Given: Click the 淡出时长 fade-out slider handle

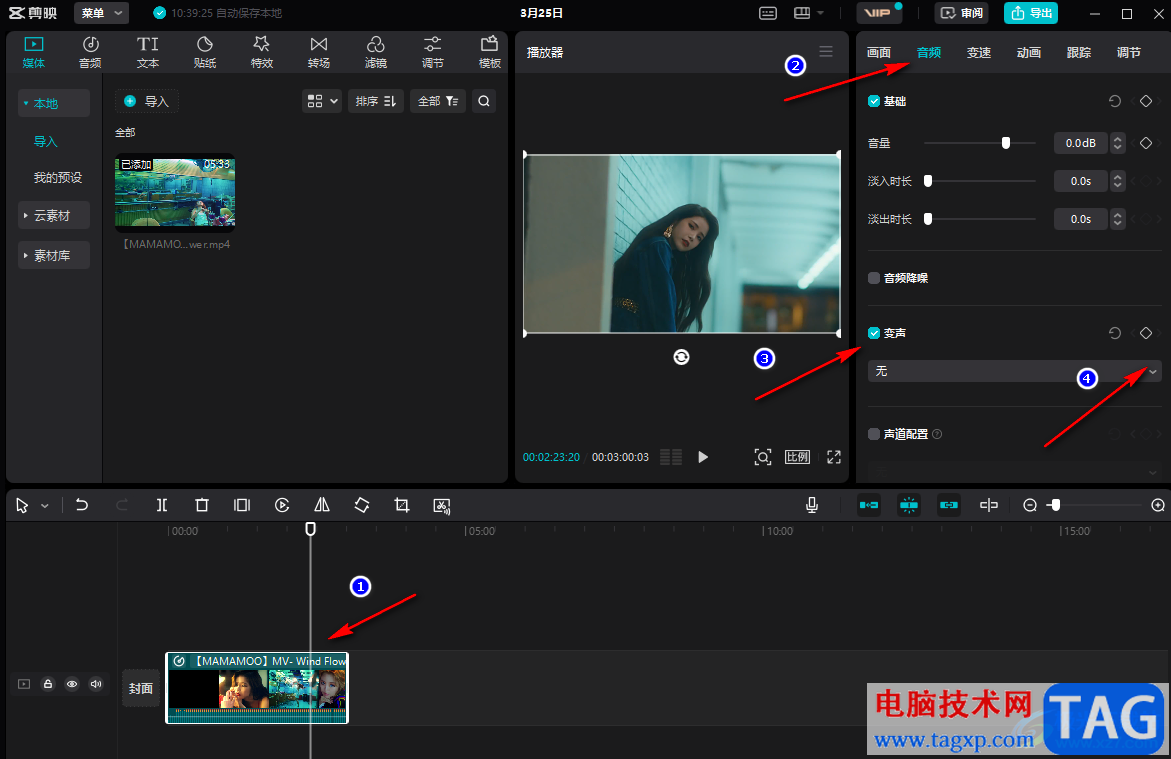Looking at the screenshot, I should click(928, 219).
